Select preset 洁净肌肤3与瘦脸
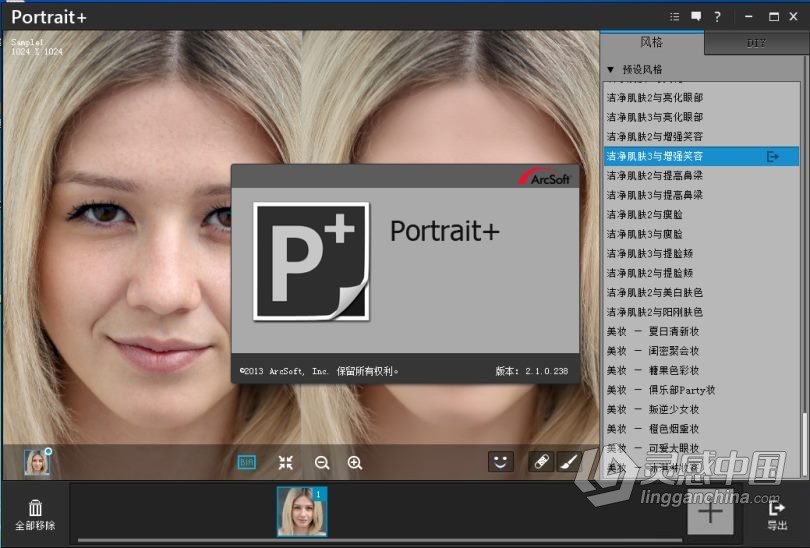Image resolution: width=810 pixels, height=548 pixels. [701, 234]
